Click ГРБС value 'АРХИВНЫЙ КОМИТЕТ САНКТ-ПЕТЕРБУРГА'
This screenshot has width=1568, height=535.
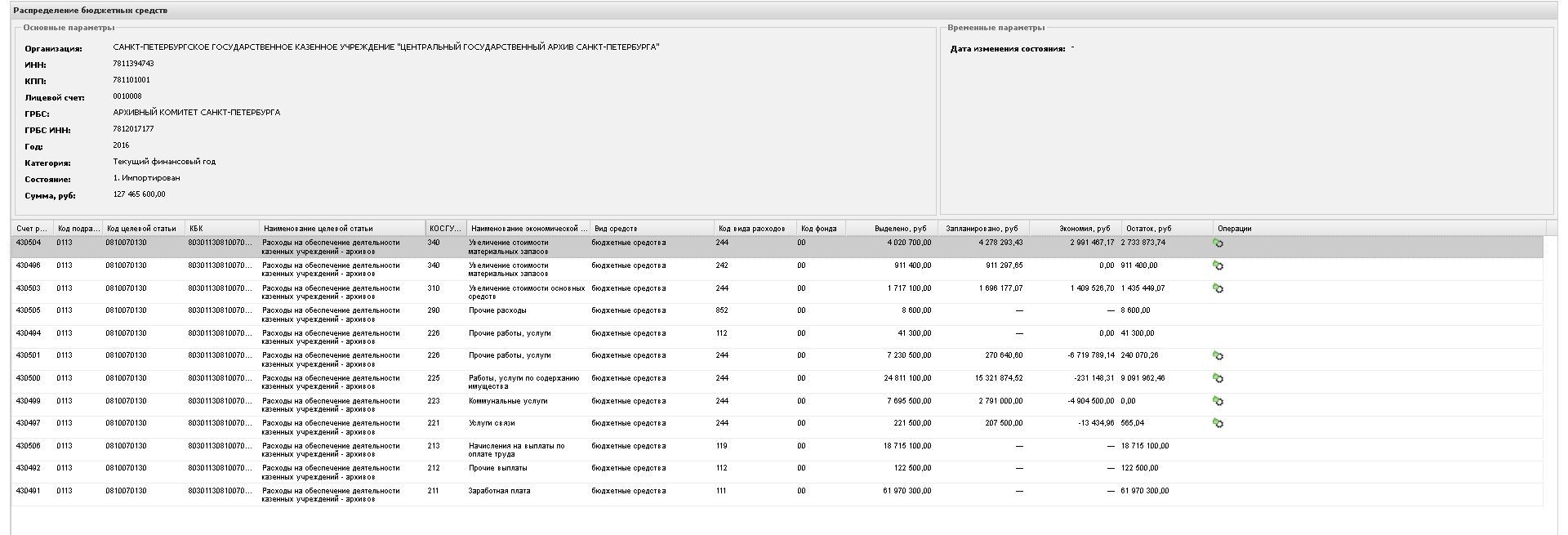(197, 113)
